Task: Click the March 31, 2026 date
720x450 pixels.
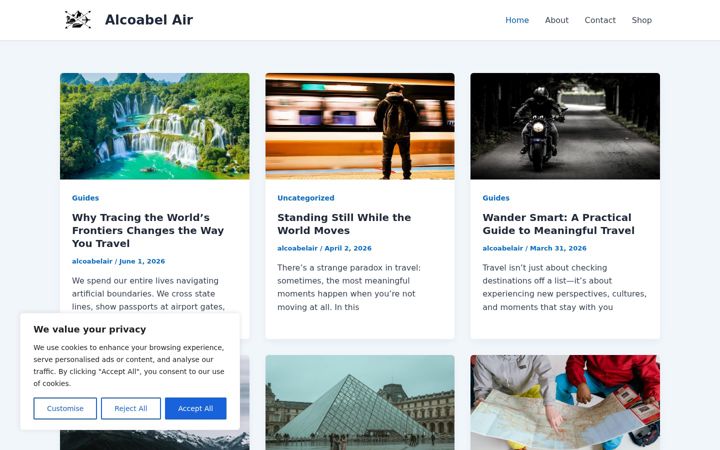Action: point(558,248)
